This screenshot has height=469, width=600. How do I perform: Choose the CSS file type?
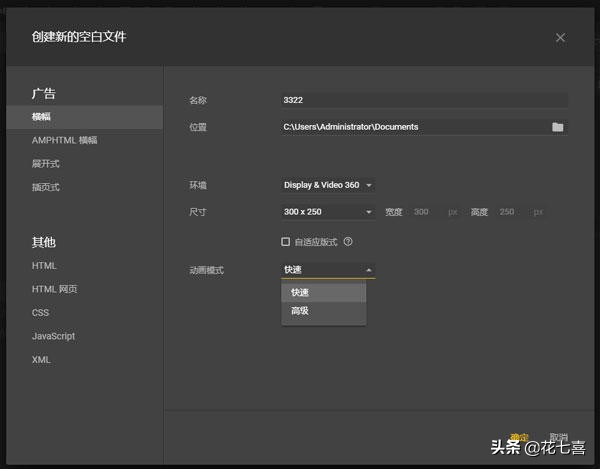tap(40, 313)
